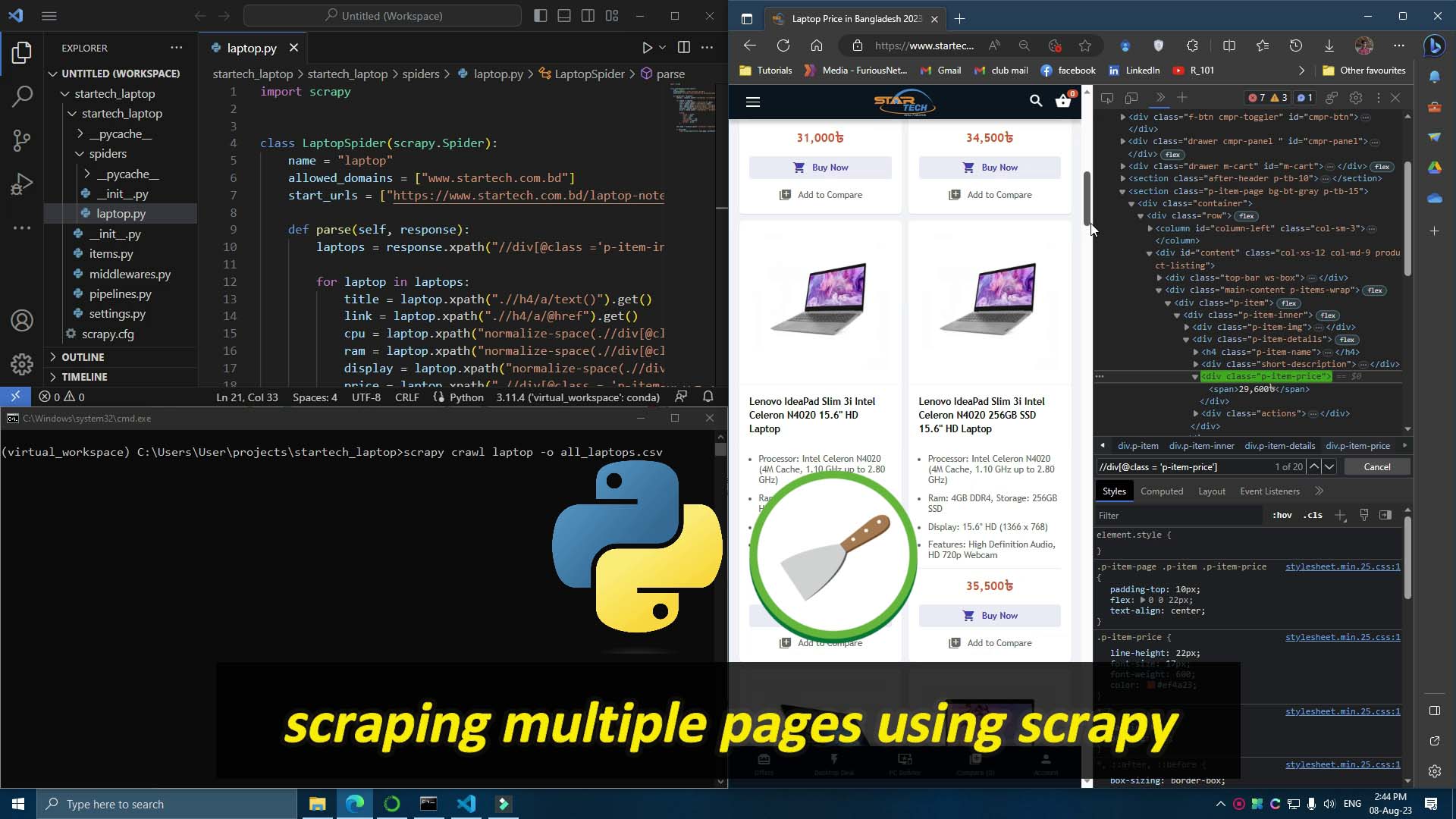Toggle device emulation in DevTools toolbar
1456x819 pixels.
point(1131,98)
